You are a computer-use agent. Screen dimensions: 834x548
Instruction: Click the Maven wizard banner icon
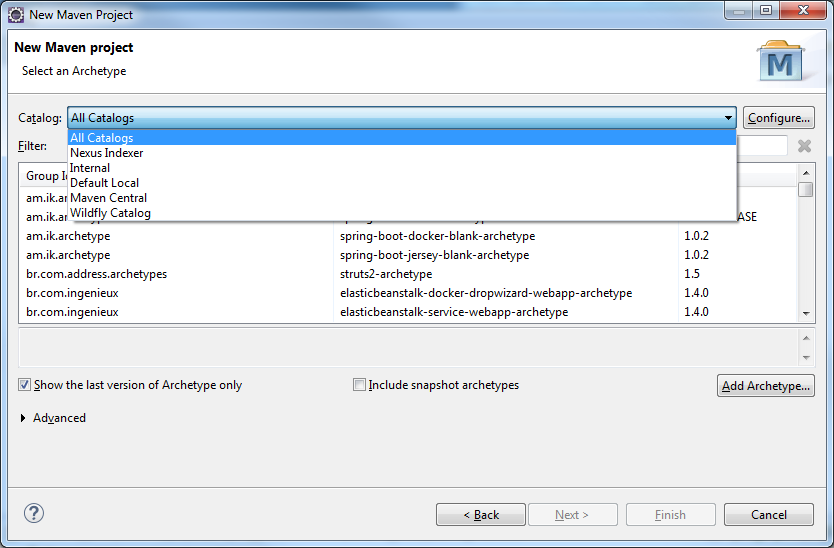(x=780, y=62)
